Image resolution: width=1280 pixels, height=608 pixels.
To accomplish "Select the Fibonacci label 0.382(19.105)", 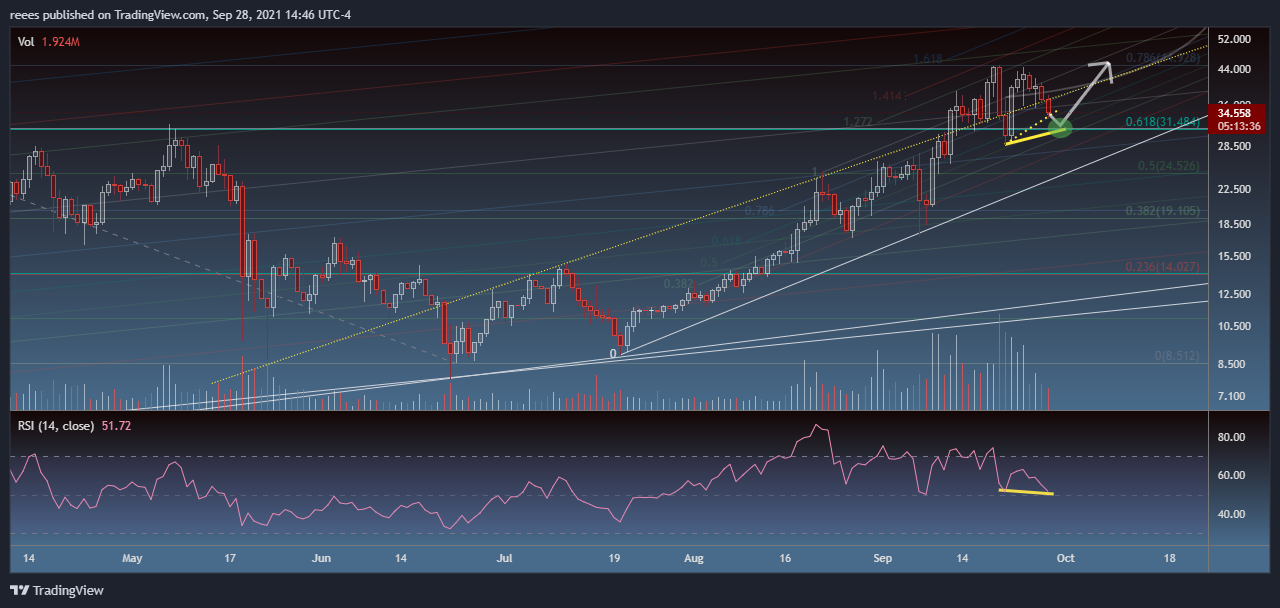I will 1162,211.
